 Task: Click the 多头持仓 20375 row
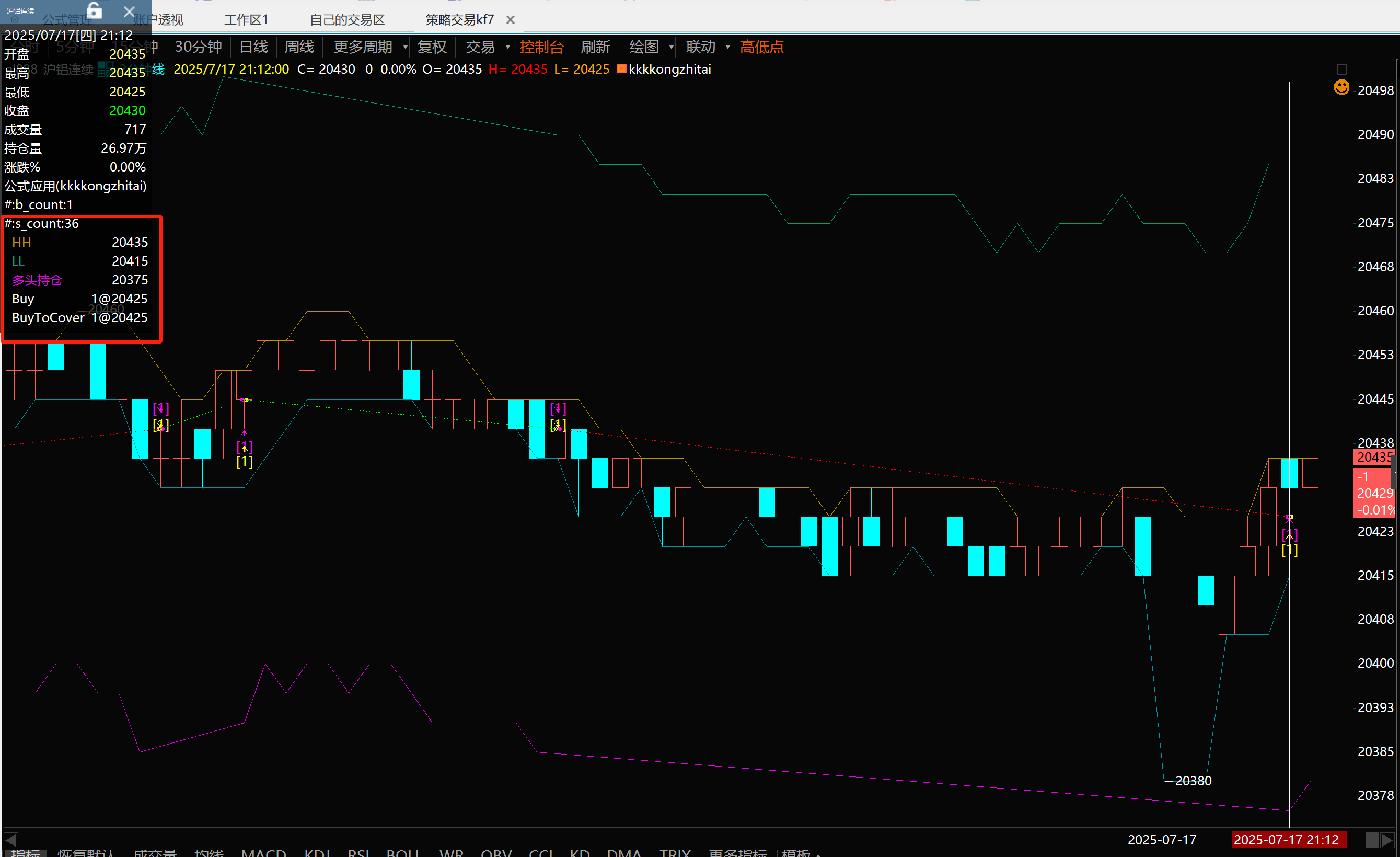[79, 280]
